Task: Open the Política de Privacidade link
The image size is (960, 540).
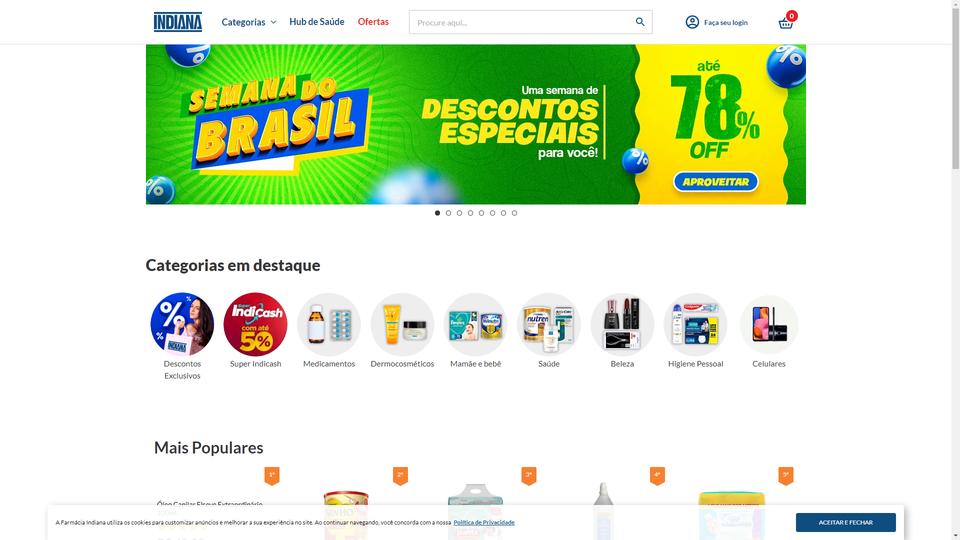Action: (484, 522)
